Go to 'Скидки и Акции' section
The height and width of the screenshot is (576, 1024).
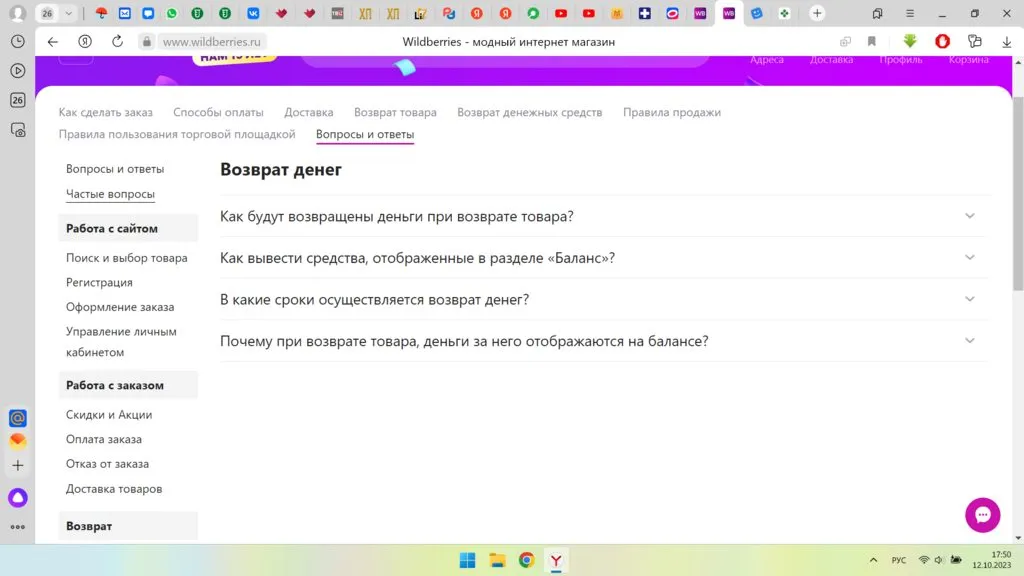pos(109,415)
